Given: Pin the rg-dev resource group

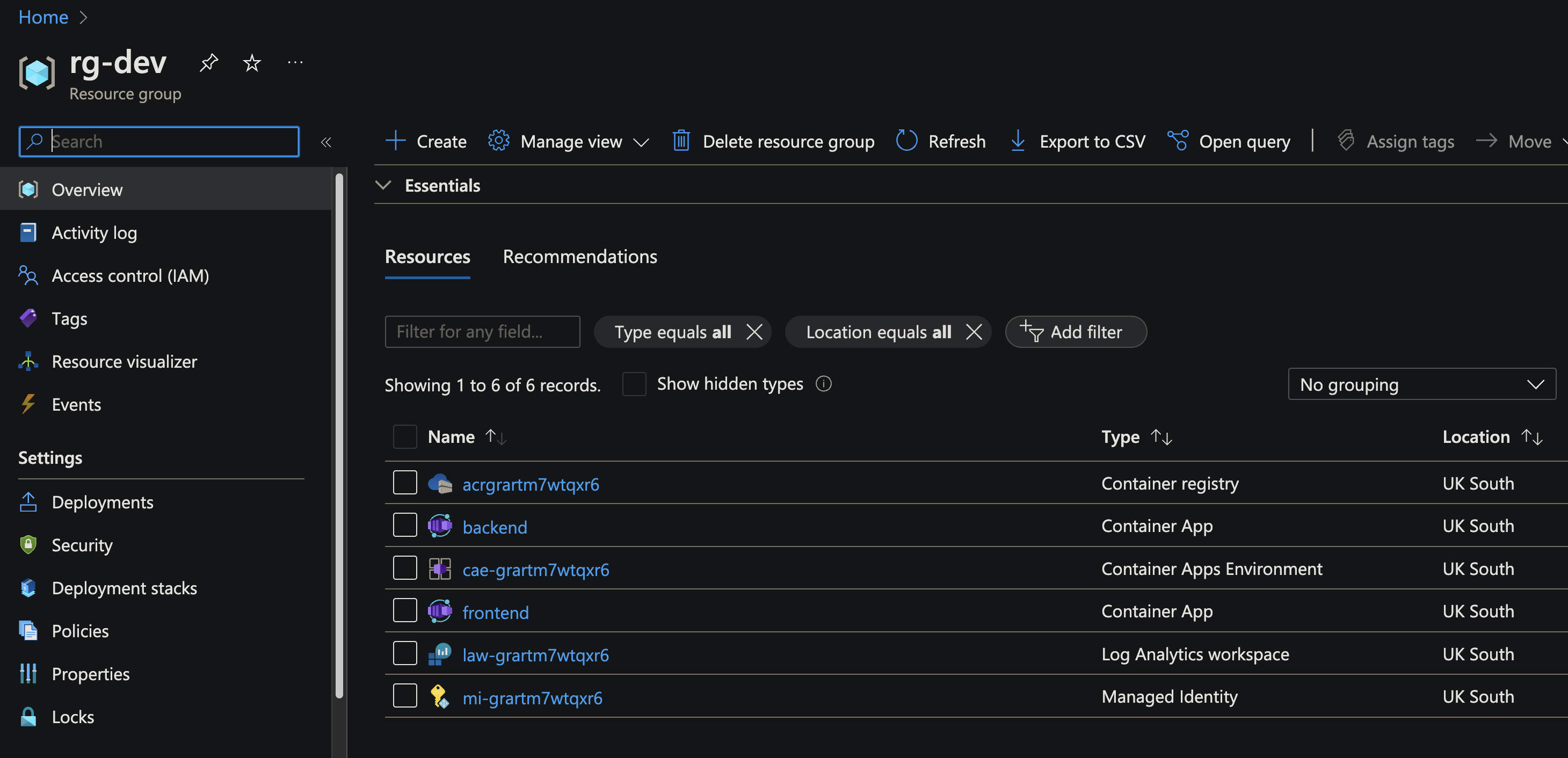Looking at the screenshot, I should [209, 62].
